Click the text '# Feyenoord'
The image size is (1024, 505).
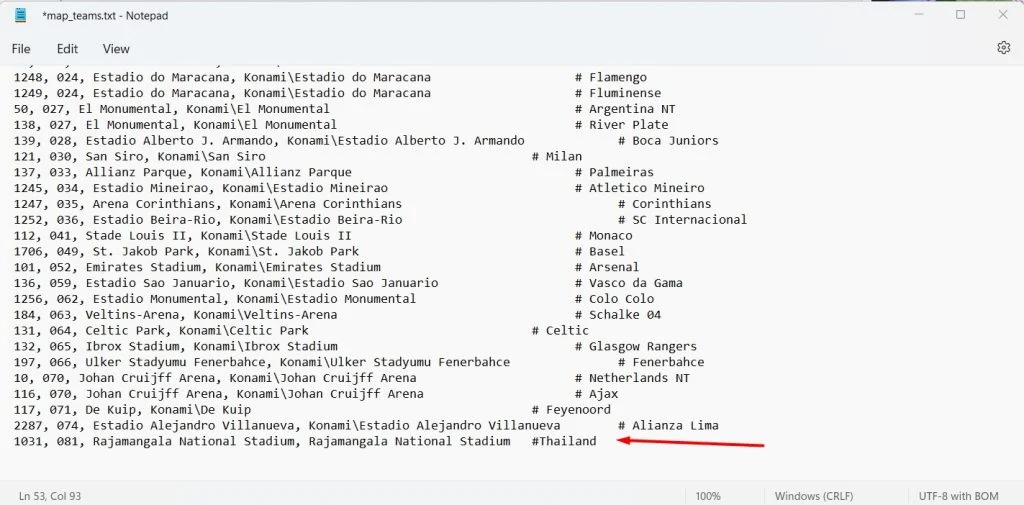point(571,410)
